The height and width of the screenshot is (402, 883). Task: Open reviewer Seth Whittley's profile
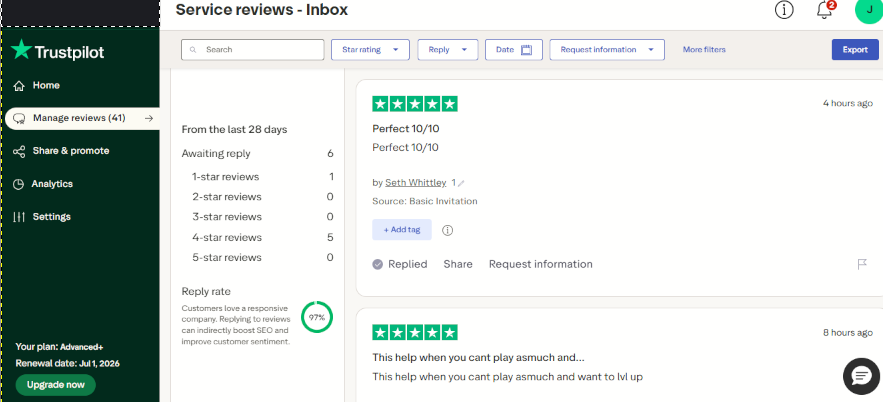click(416, 183)
